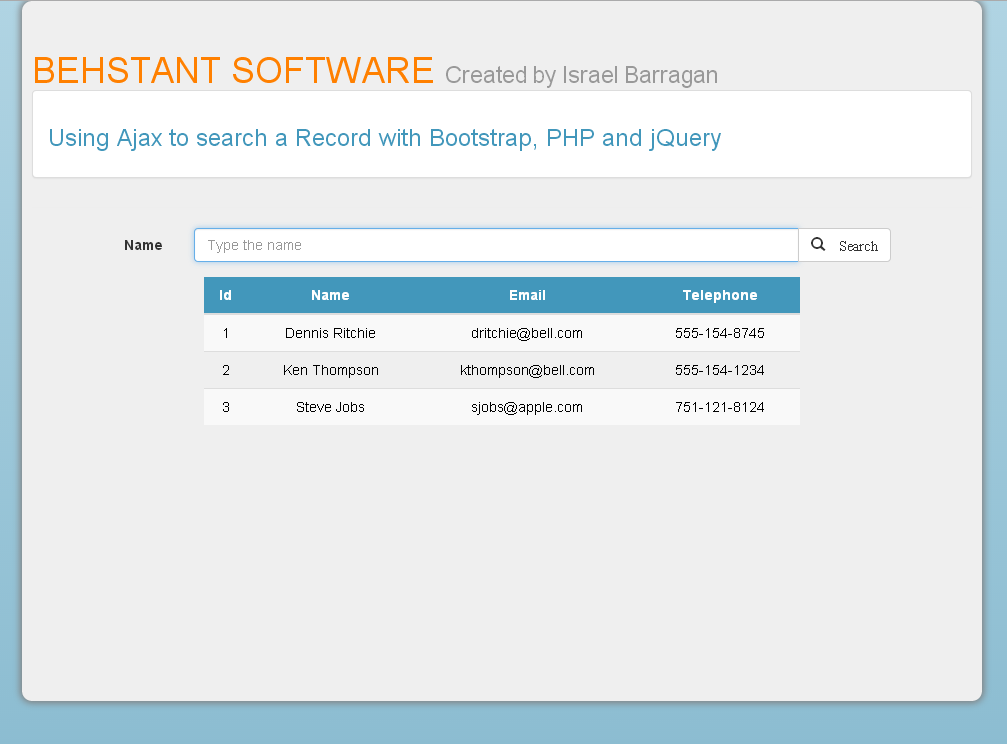Select the id cell '3'
Viewport: 1007px width, 744px height.
coord(225,407)
